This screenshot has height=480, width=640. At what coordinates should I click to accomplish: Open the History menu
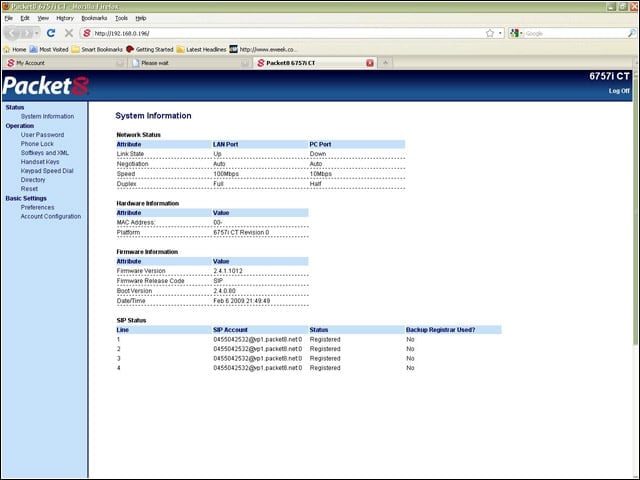coord(65,18)
